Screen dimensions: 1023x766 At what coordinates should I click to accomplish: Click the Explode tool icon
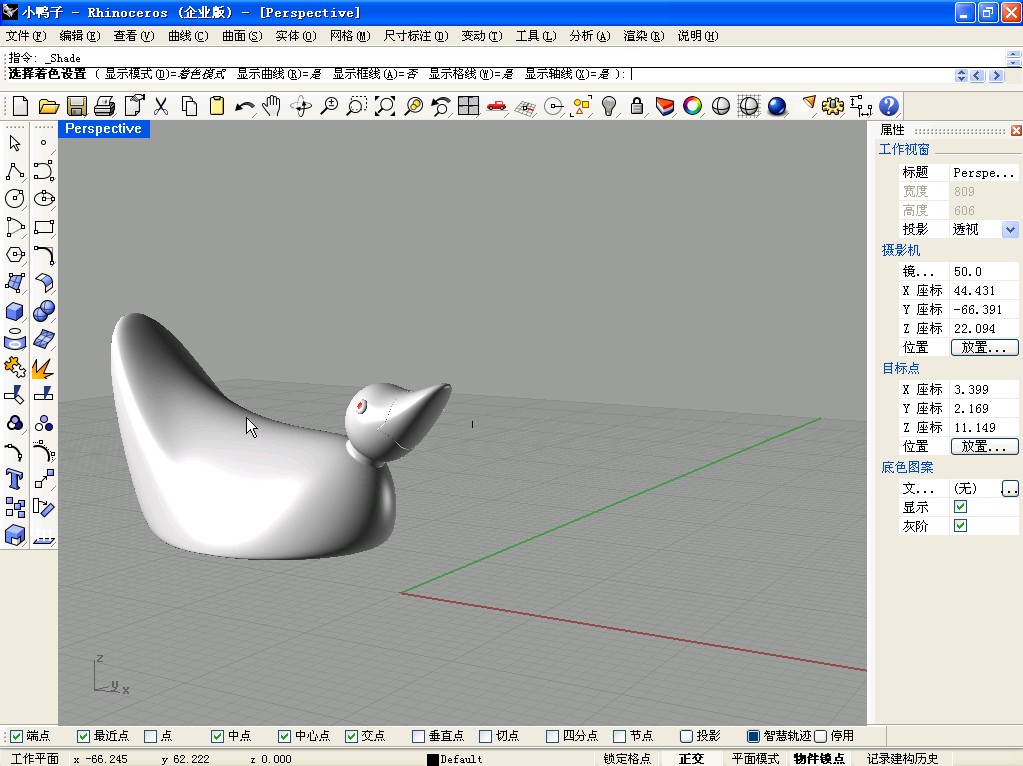[43, 368]
